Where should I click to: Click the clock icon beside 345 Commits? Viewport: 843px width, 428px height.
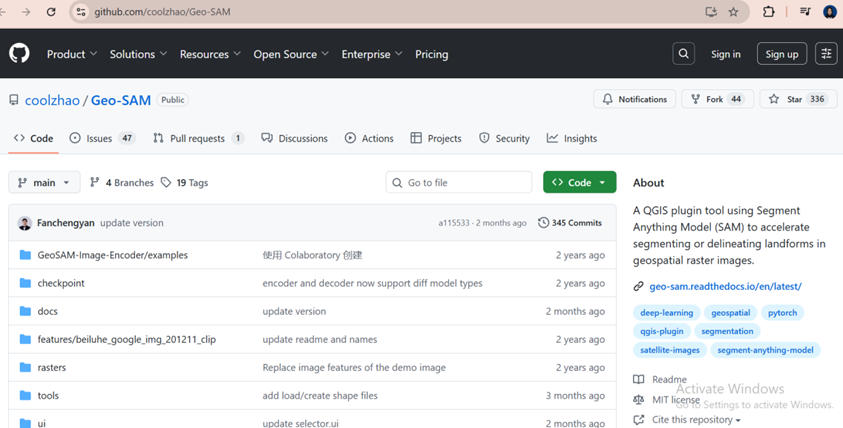click(544, 223)
